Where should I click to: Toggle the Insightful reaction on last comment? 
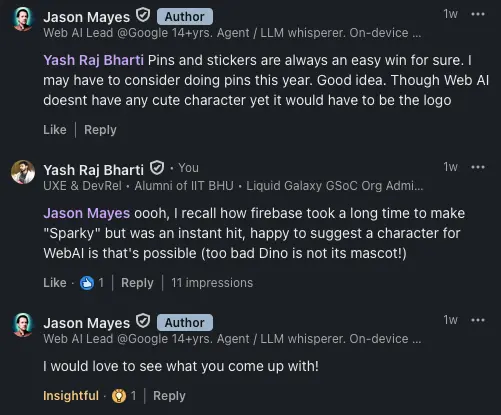click(71, 396)
